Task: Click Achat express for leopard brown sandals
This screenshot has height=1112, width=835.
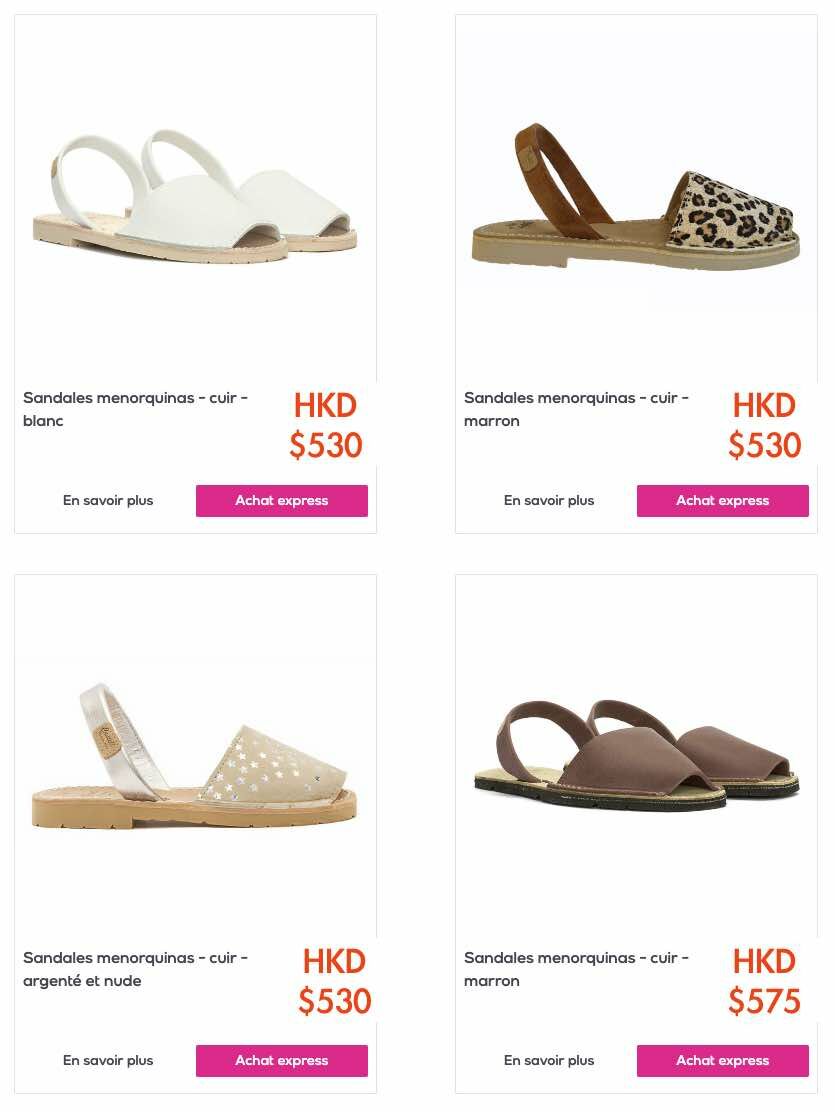Action: point(722,501)
